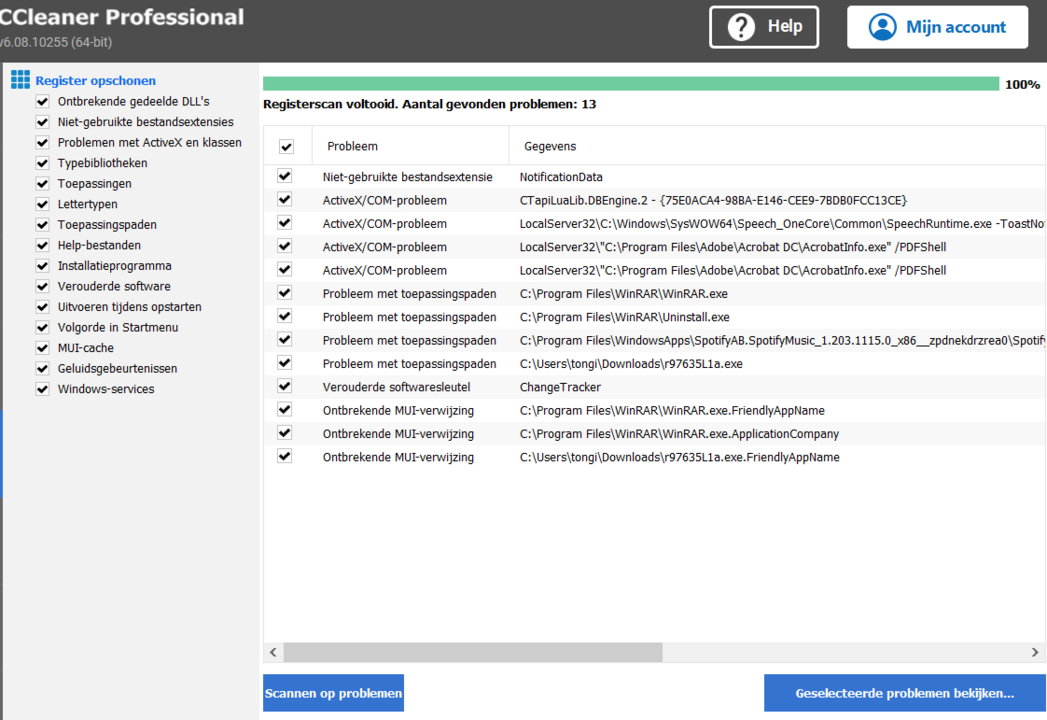Click the Scannen op problemen button

[333, 692]
